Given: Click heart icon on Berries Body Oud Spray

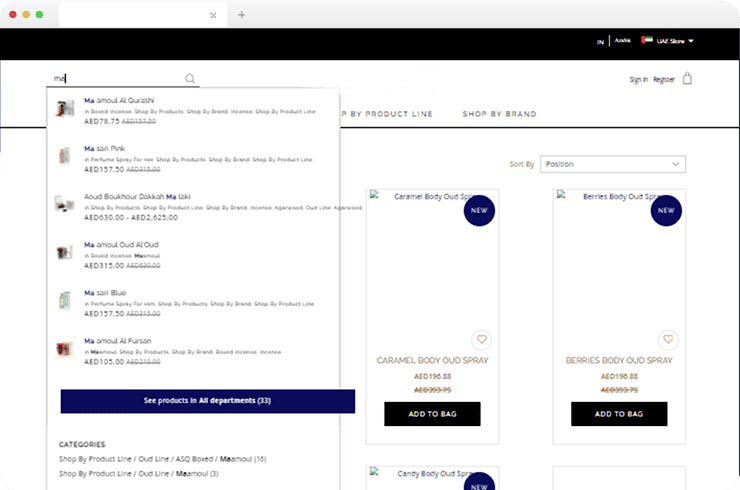Looking at the screenshot, I should (x=668, y=339).
